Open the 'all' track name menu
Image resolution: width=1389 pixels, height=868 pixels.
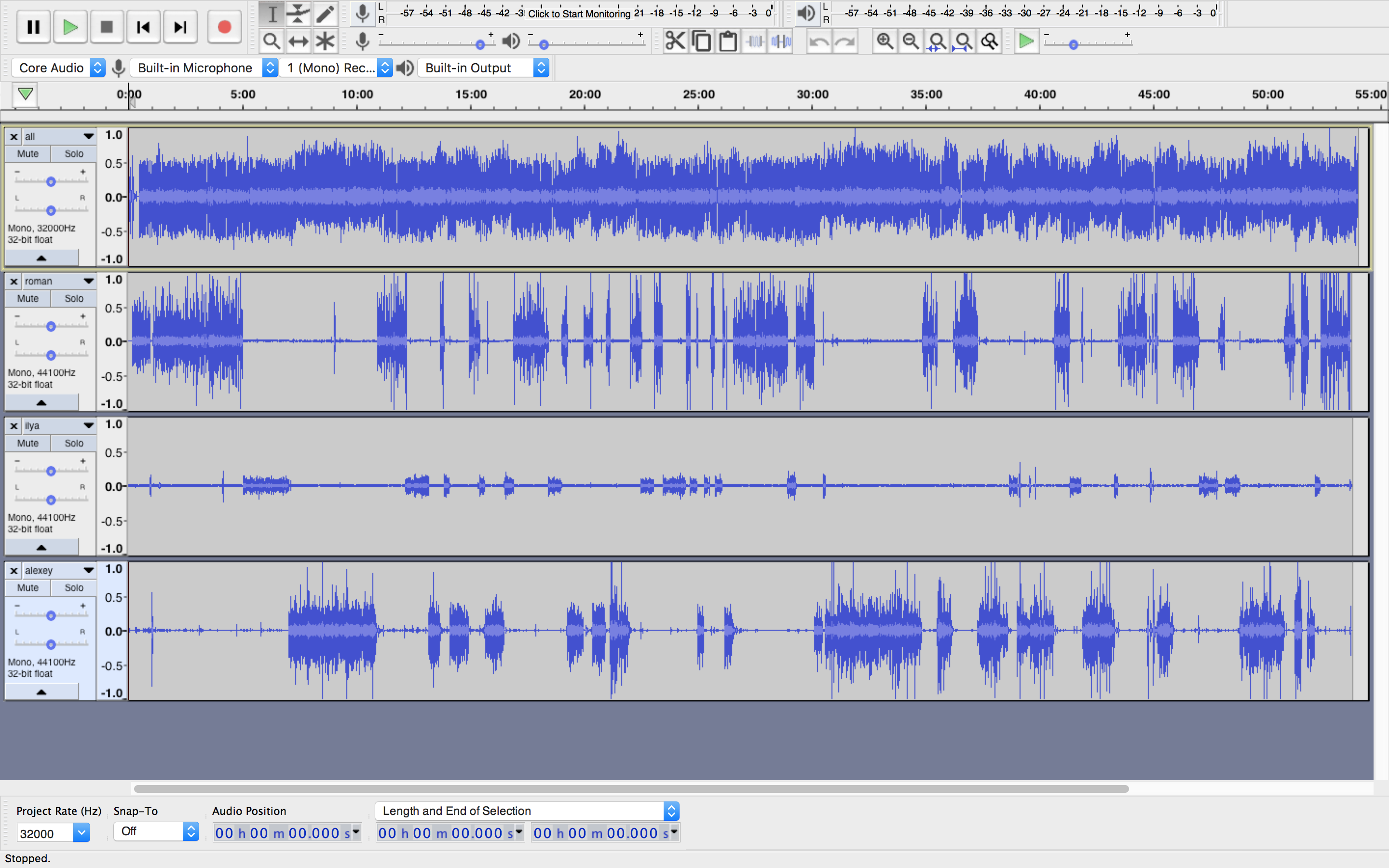coord(57,136)
